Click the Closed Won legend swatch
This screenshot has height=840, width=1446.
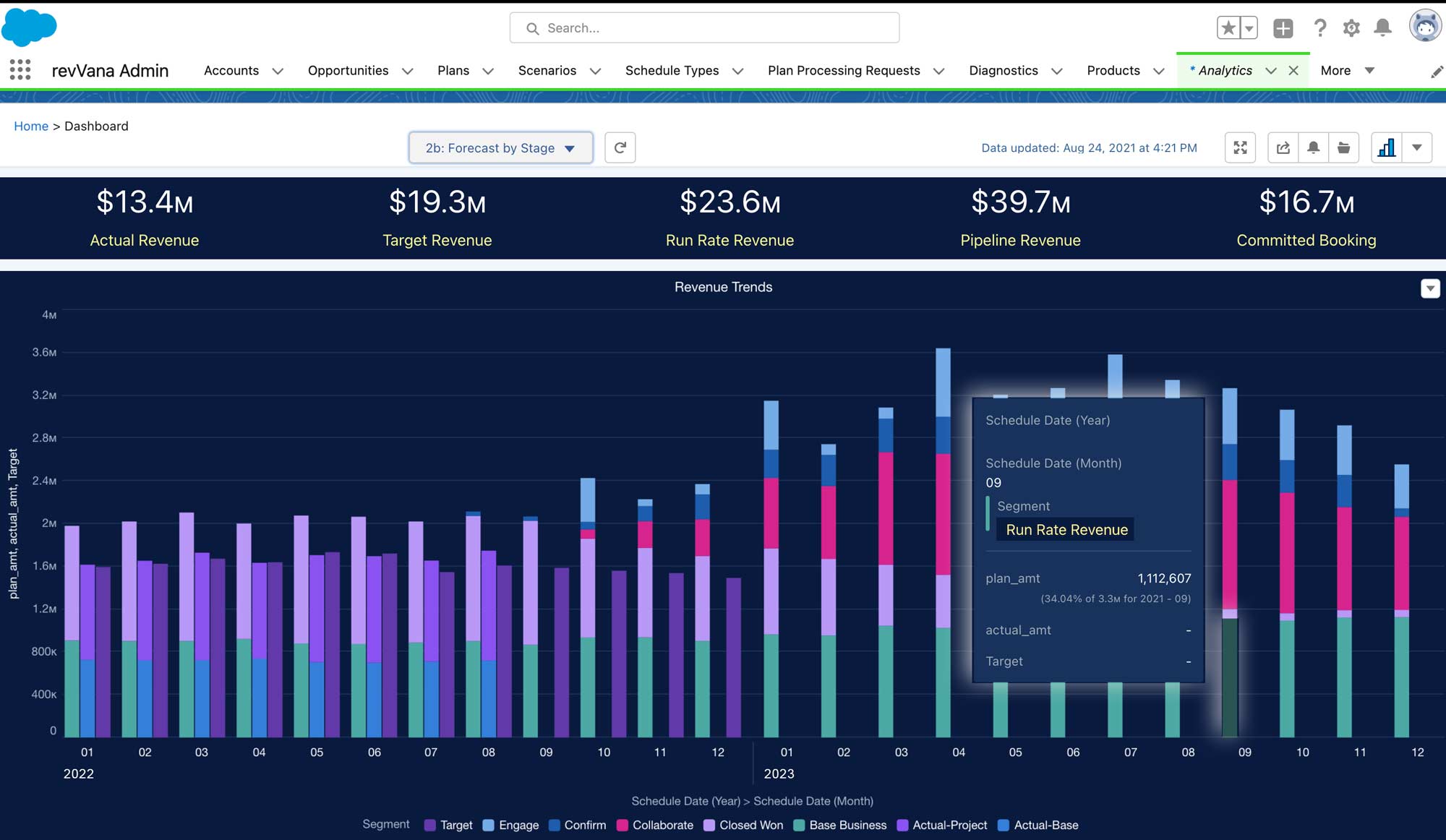tap(709, 826)
